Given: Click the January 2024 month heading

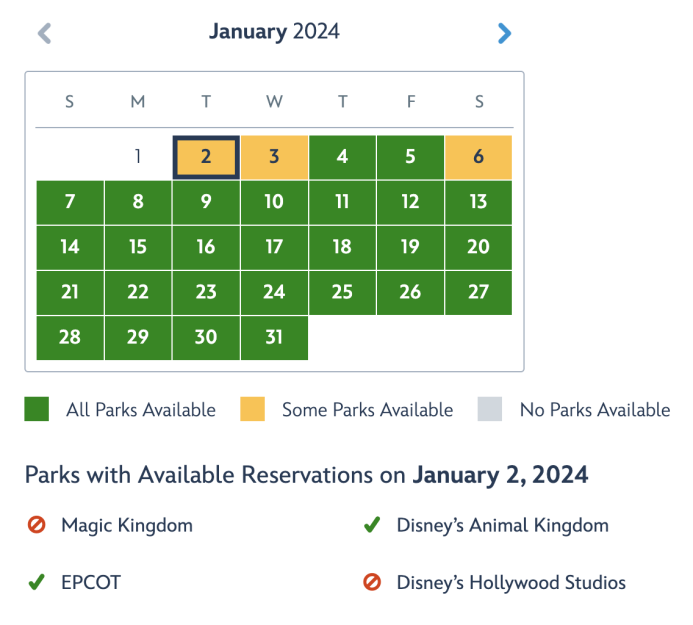Looking at the screenshot, I should pyautogui.click(x=274, y=32).
